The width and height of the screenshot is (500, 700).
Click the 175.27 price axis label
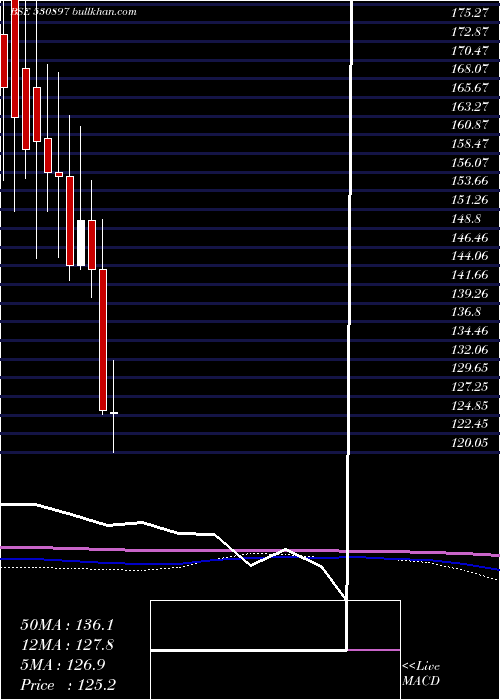point(470,13)
